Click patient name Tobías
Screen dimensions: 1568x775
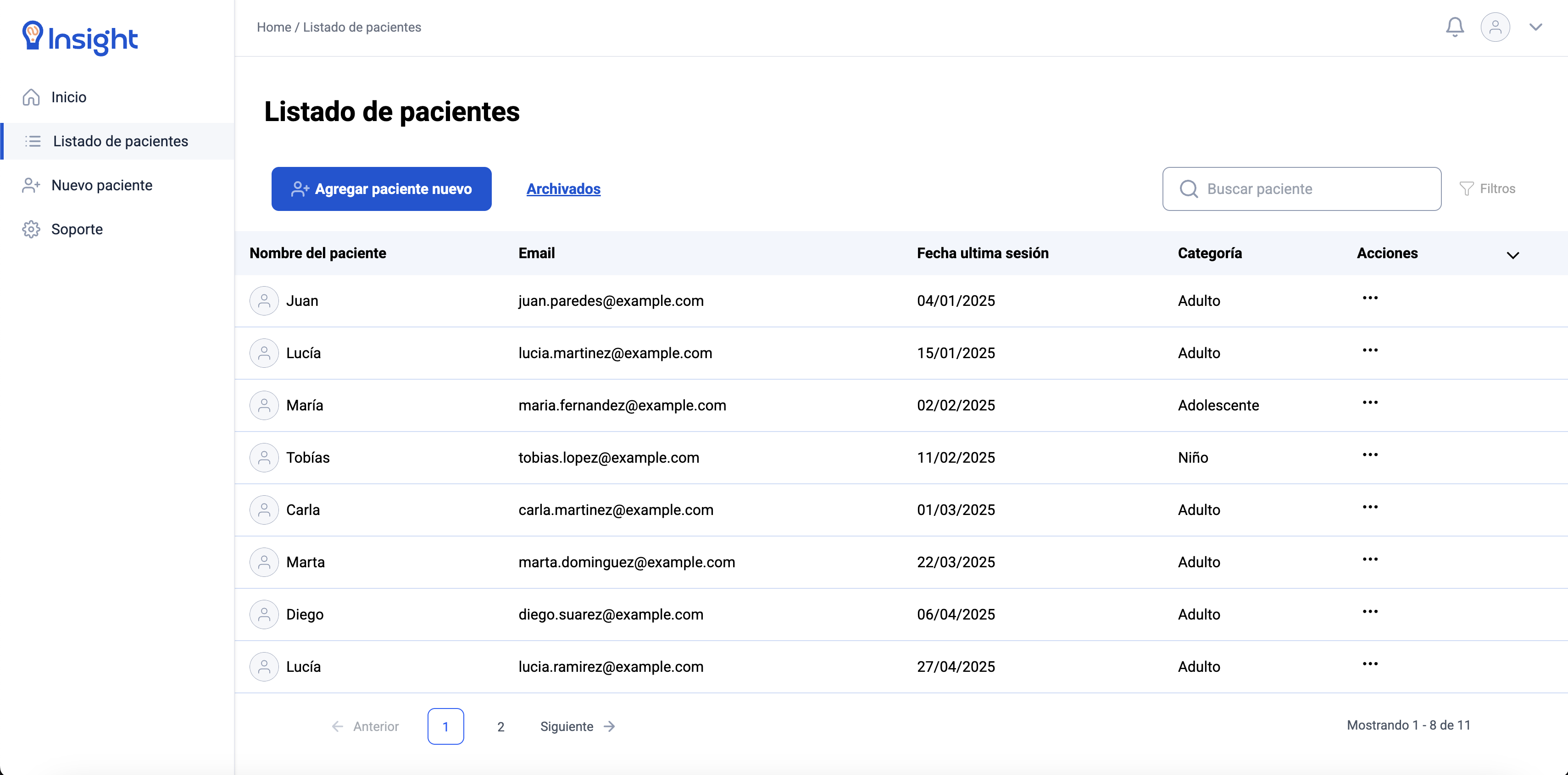(308, 458)
